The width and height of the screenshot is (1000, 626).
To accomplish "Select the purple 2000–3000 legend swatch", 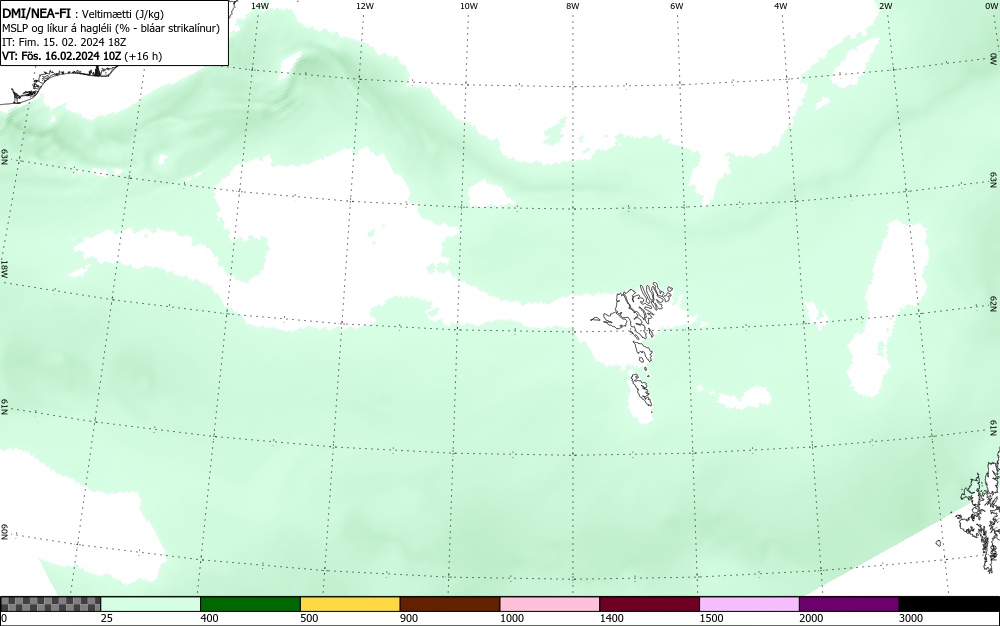I will point(849,604).
